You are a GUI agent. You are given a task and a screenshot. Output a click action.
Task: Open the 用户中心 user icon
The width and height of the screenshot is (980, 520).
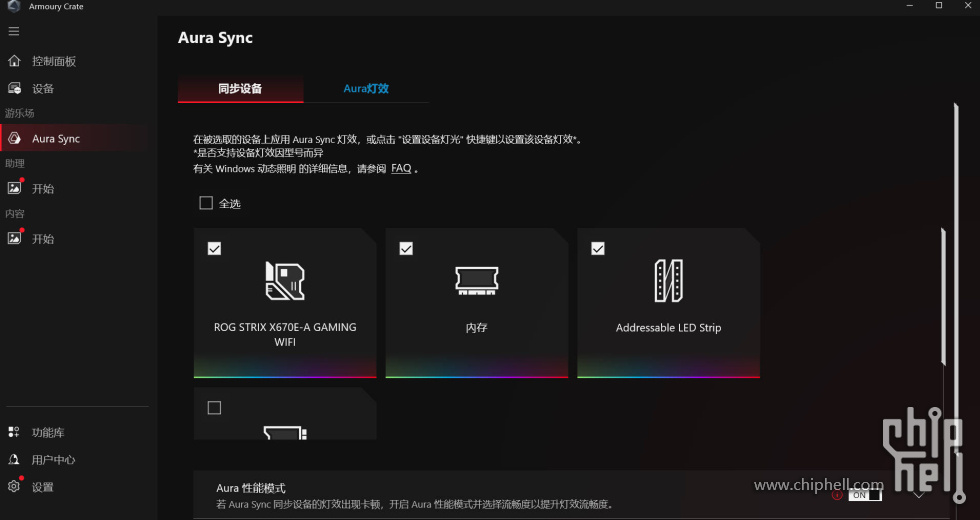(x=14, y=459)
